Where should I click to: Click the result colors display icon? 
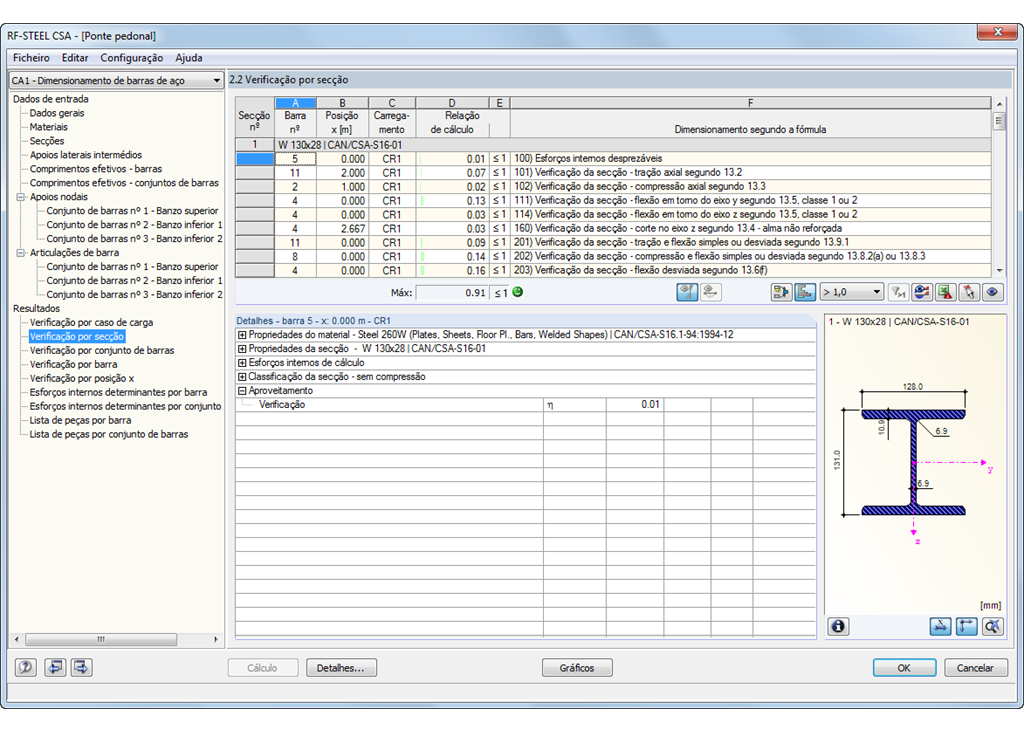click(922, 293)
